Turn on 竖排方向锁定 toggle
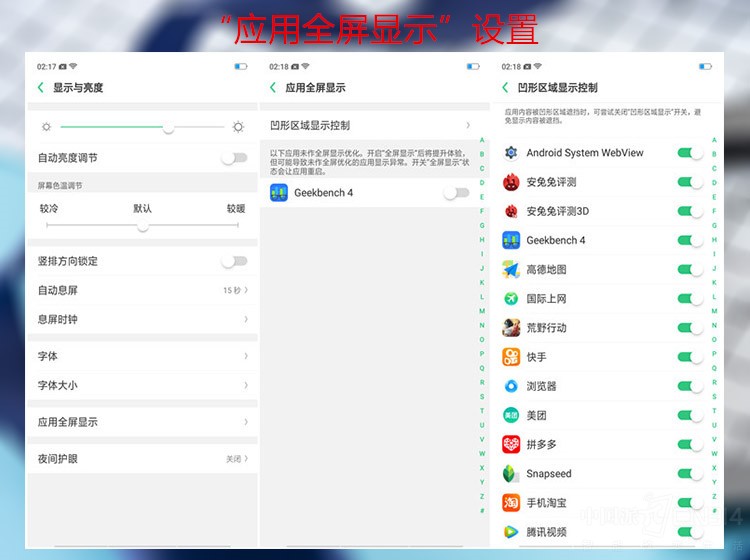The image size is (750, 560). pyautogui.click(x=233, y=261)
